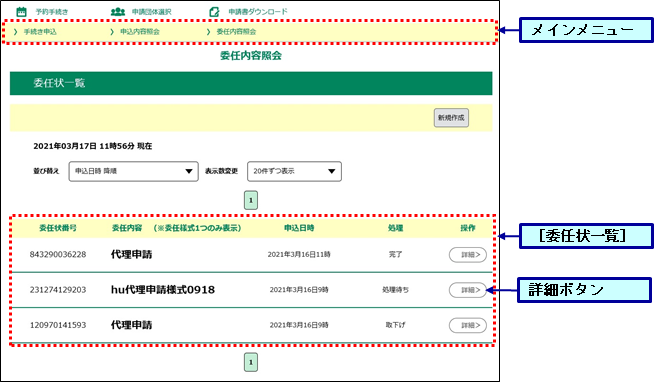Click page 1 button above the table
Viewport: 654px width, 382px height.
tap(251, 200)
